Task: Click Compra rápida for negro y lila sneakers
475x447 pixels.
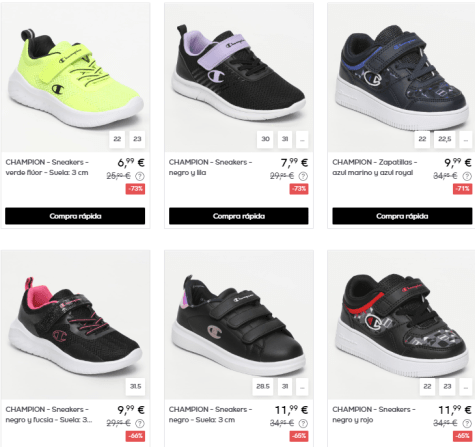Action: point(239,216)
